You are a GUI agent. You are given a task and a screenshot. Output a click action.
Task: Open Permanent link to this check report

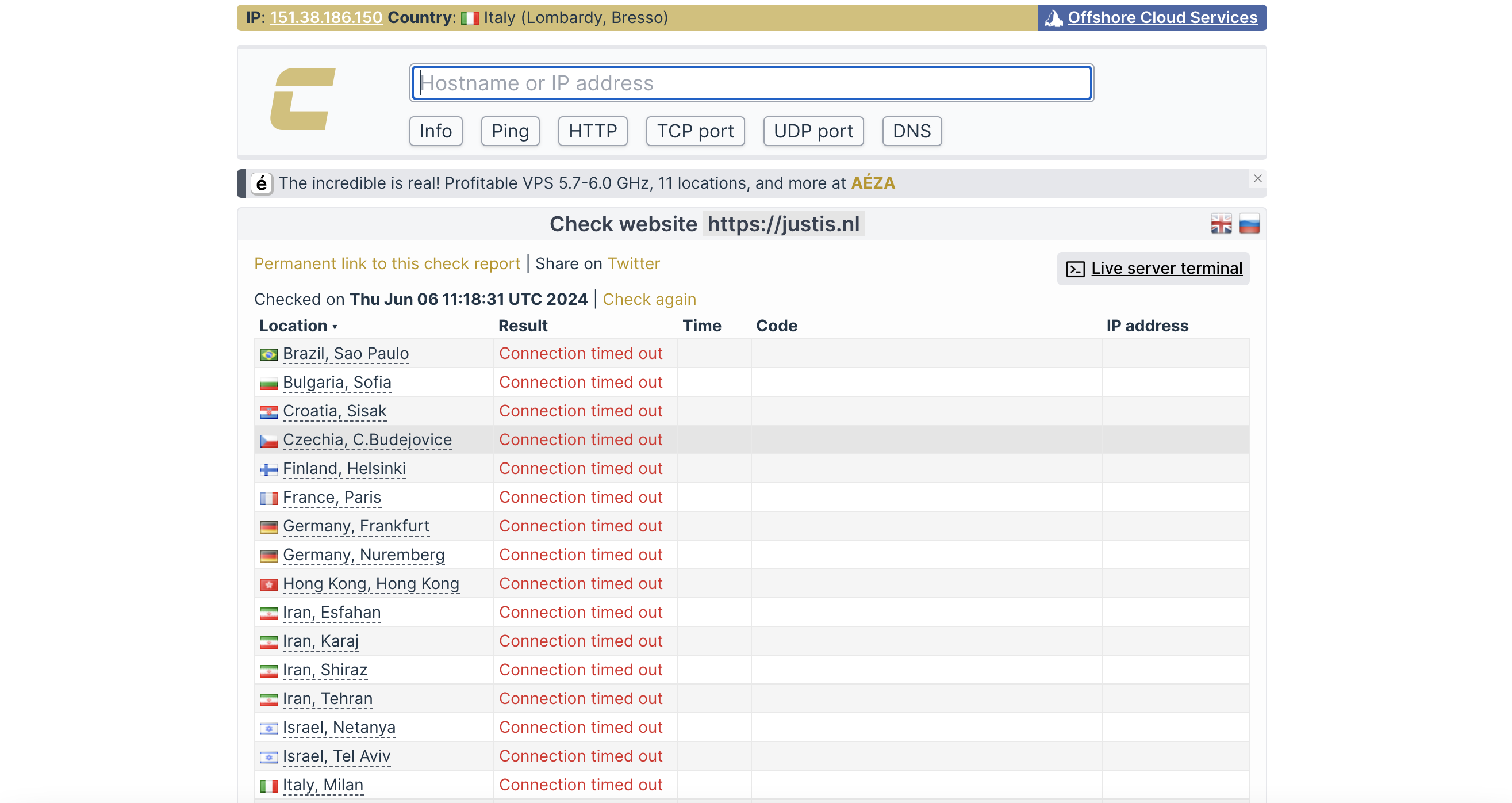(x=387, y=264)
